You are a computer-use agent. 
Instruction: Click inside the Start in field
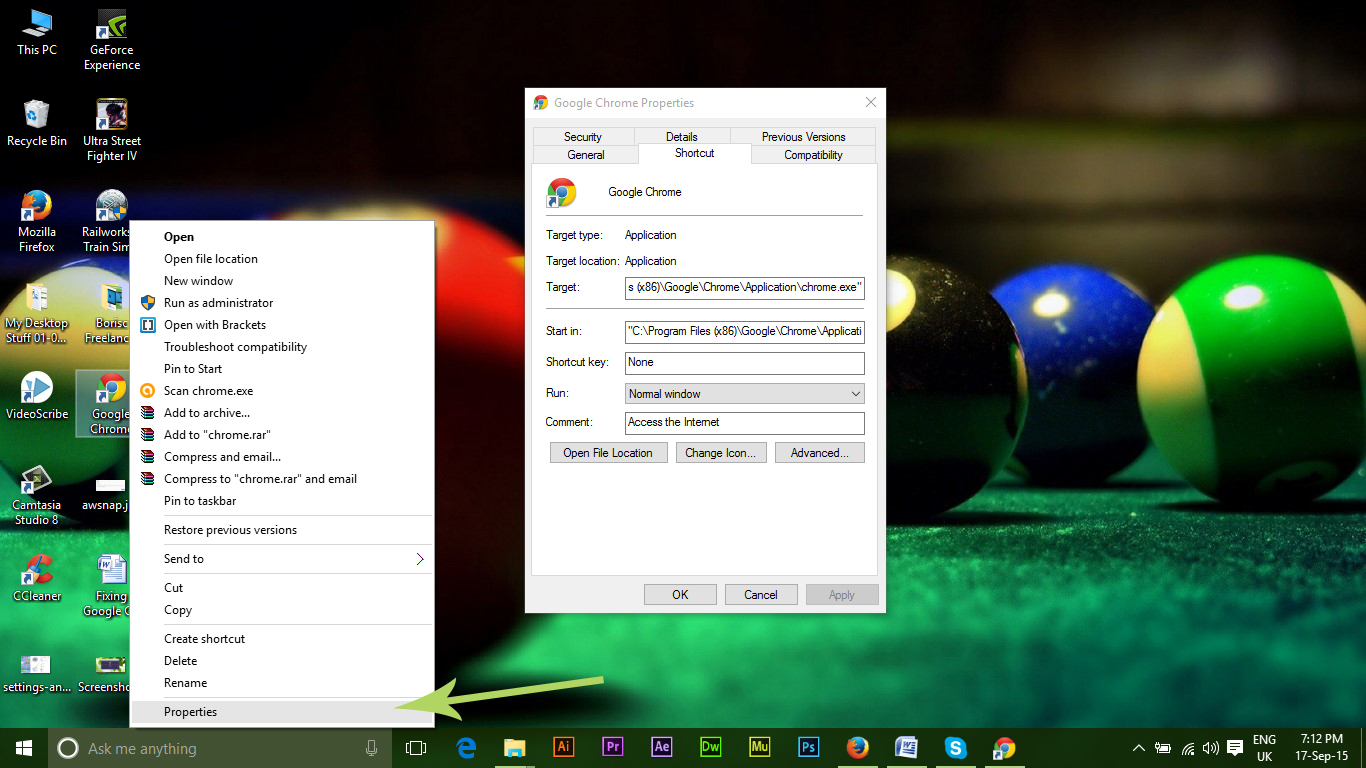(745, 332)
